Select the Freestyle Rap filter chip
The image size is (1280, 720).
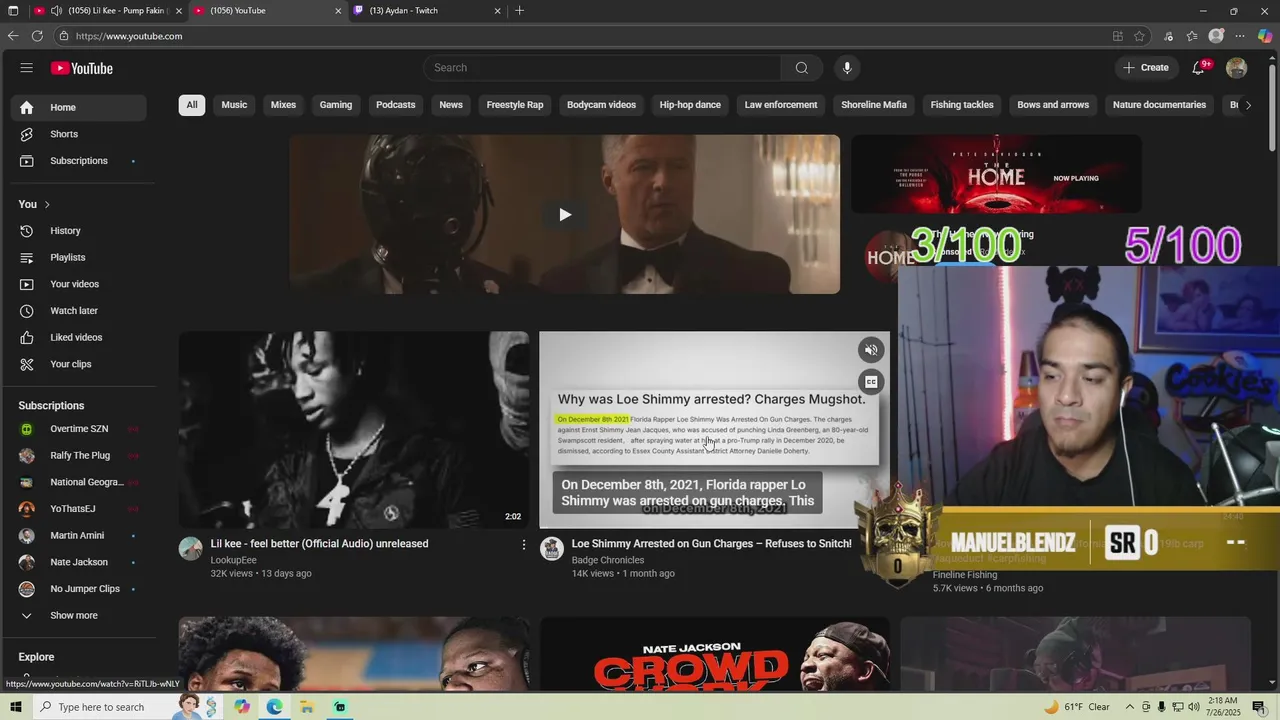(x=515, y=105)
